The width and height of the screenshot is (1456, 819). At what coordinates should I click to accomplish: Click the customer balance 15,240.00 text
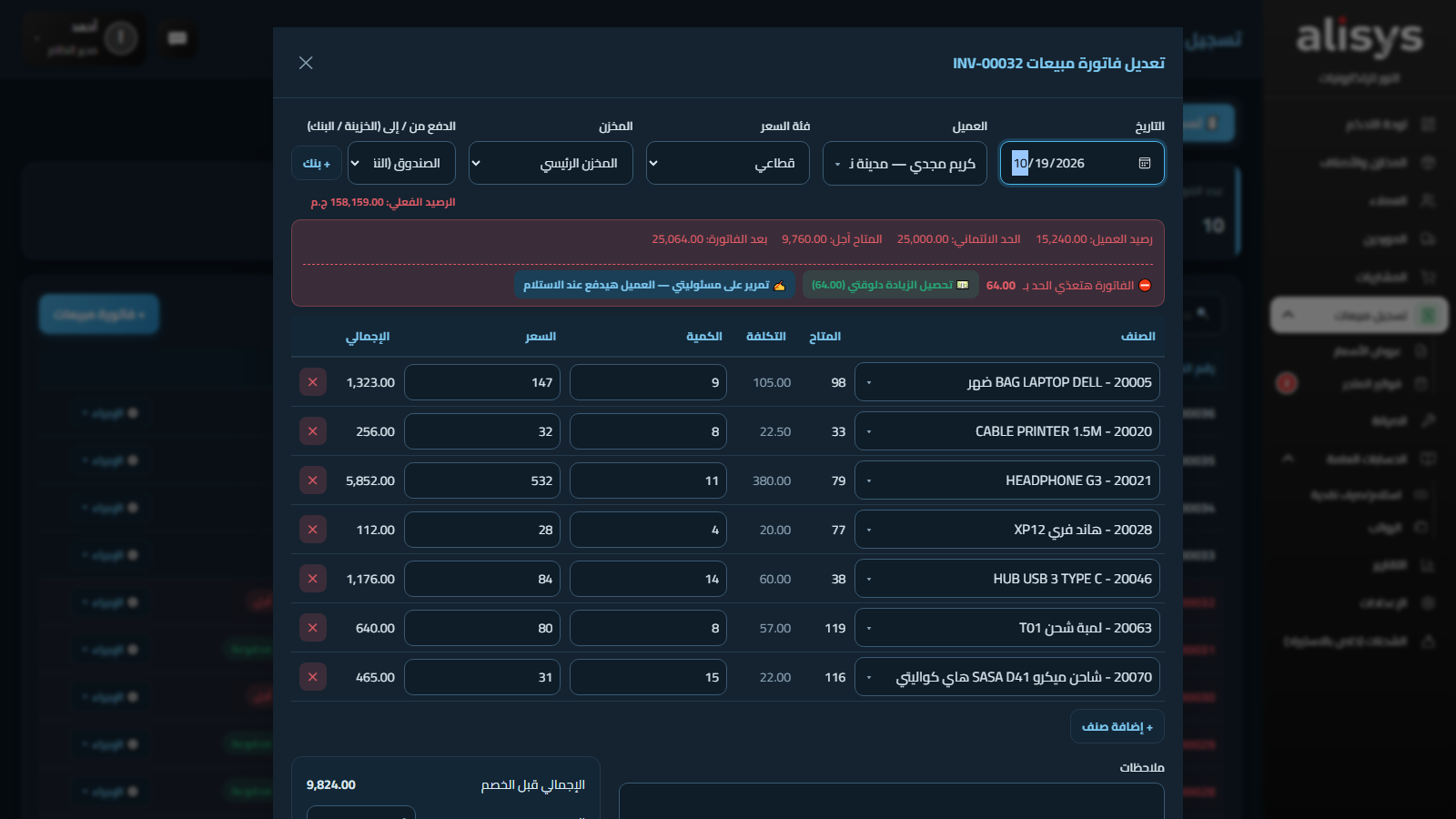point(1094,239)
